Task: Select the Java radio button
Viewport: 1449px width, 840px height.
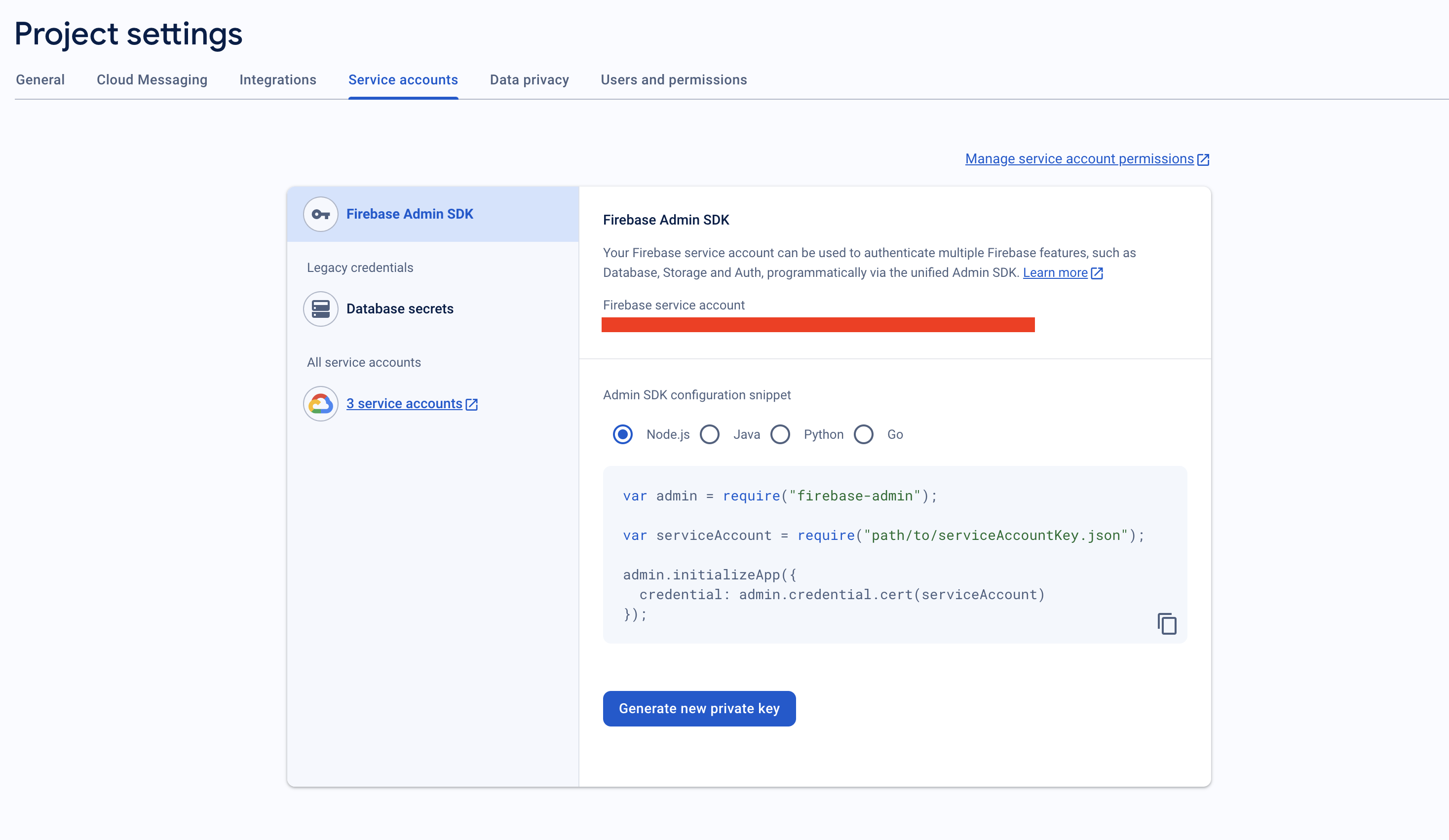Action: click(x=710, y=434)
